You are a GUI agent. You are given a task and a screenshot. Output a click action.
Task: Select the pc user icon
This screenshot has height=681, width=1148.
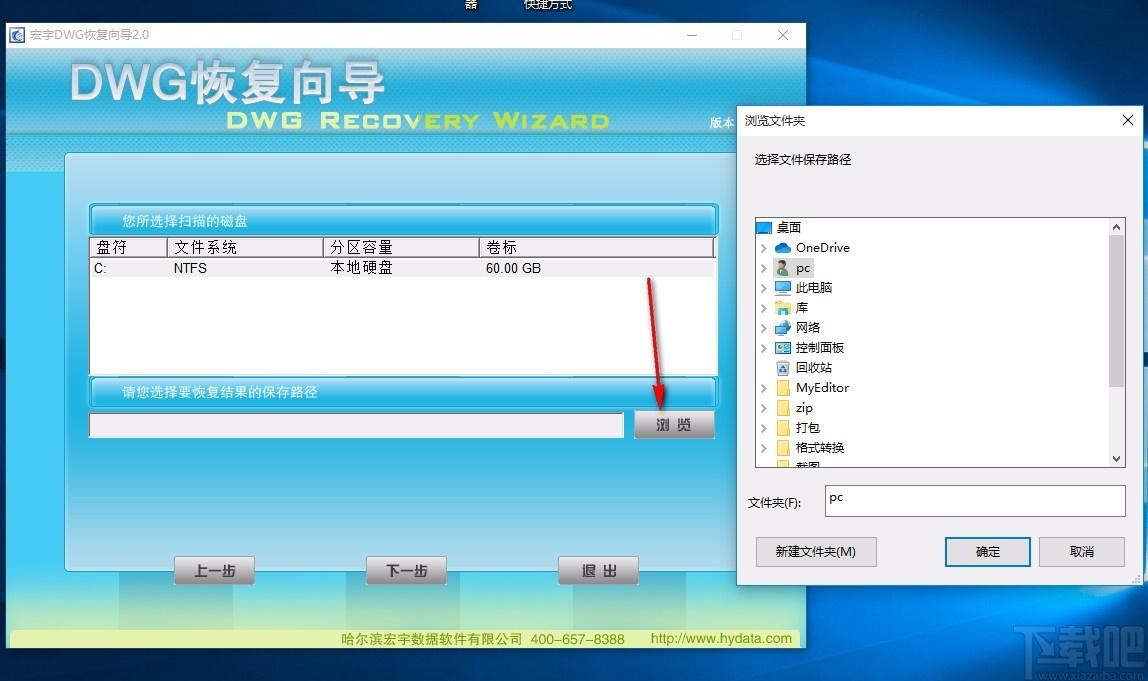click(x=783, y=268)
